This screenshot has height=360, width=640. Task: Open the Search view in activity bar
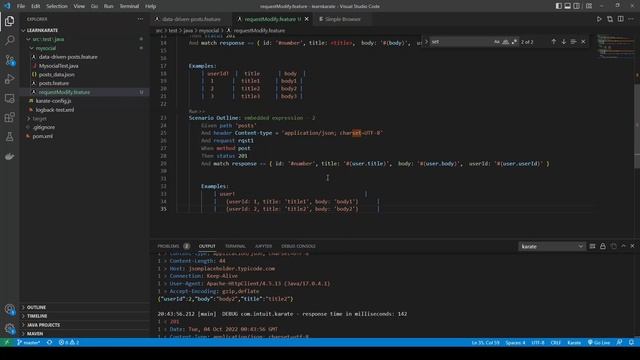pos(9,40)
